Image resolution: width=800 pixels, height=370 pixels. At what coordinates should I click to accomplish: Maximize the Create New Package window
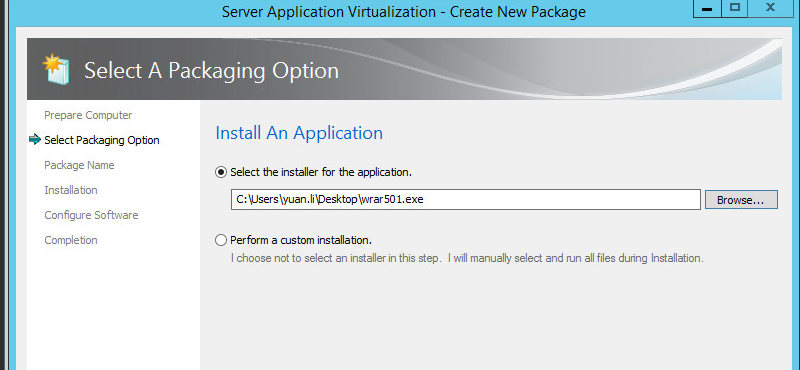735,9
